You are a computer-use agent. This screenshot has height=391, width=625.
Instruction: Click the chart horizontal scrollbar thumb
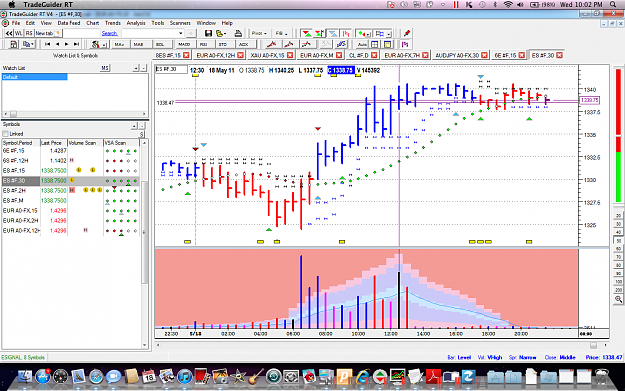594,345
